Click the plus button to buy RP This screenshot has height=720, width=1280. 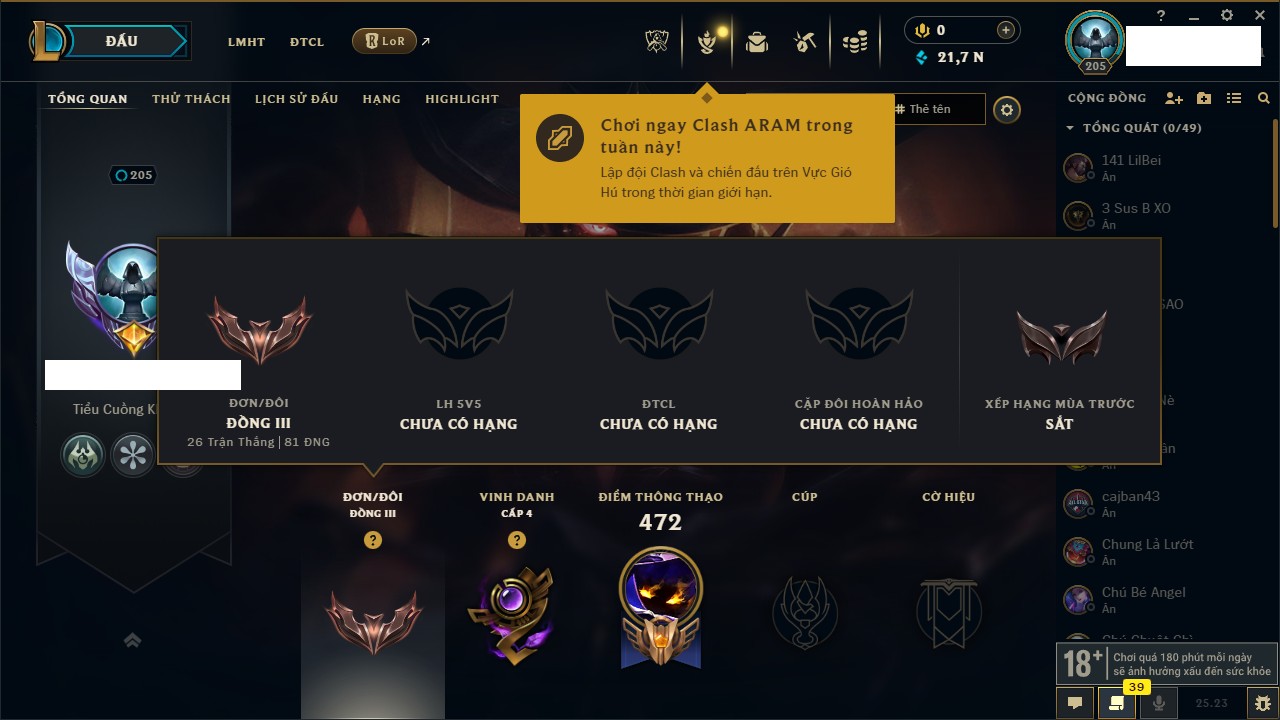(1006, 30)
